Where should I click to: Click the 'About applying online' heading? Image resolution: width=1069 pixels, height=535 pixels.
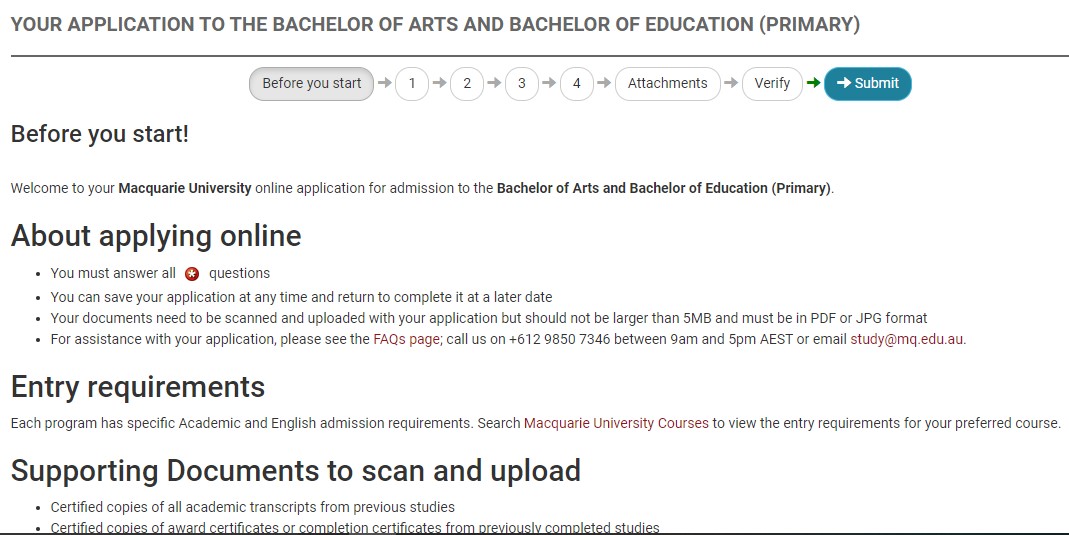156,236
